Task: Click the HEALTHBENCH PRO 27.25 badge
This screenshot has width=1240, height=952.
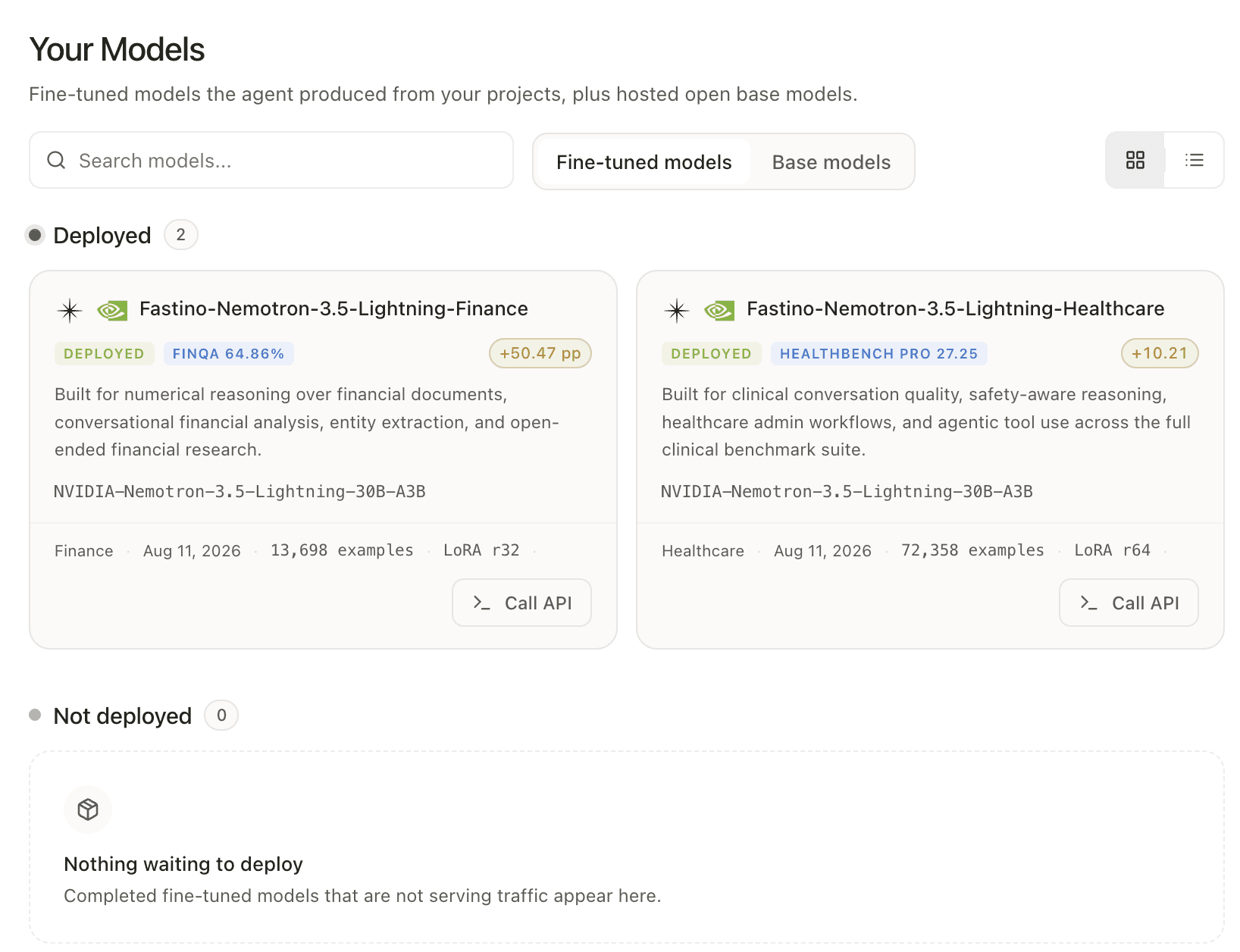Action: click(878, 354)
